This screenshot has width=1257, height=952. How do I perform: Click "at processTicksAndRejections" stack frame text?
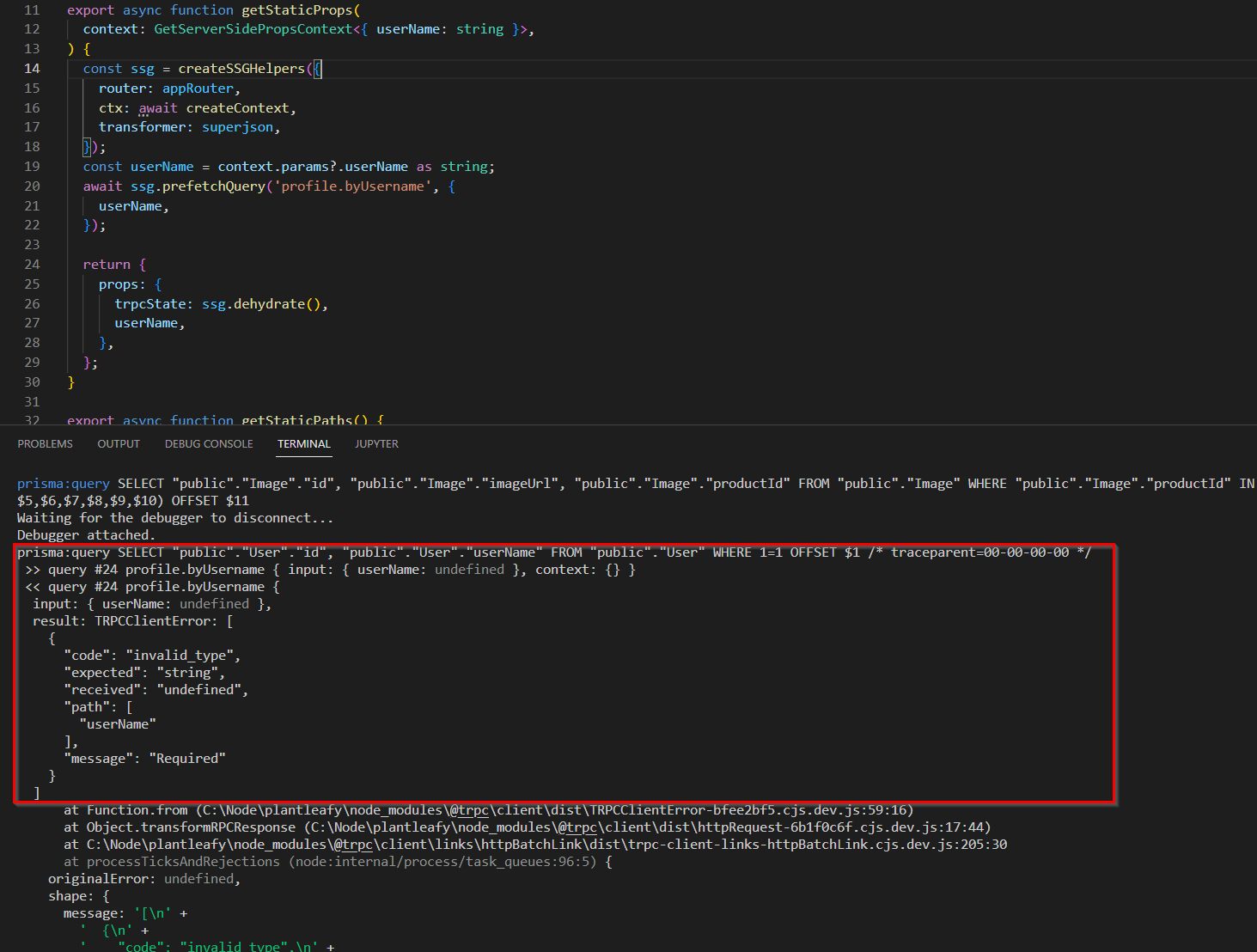tap(172, 862)
